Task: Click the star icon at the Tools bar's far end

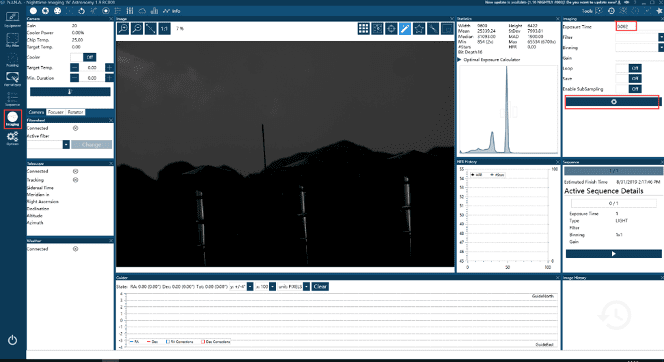Action: tap(659, 11)
